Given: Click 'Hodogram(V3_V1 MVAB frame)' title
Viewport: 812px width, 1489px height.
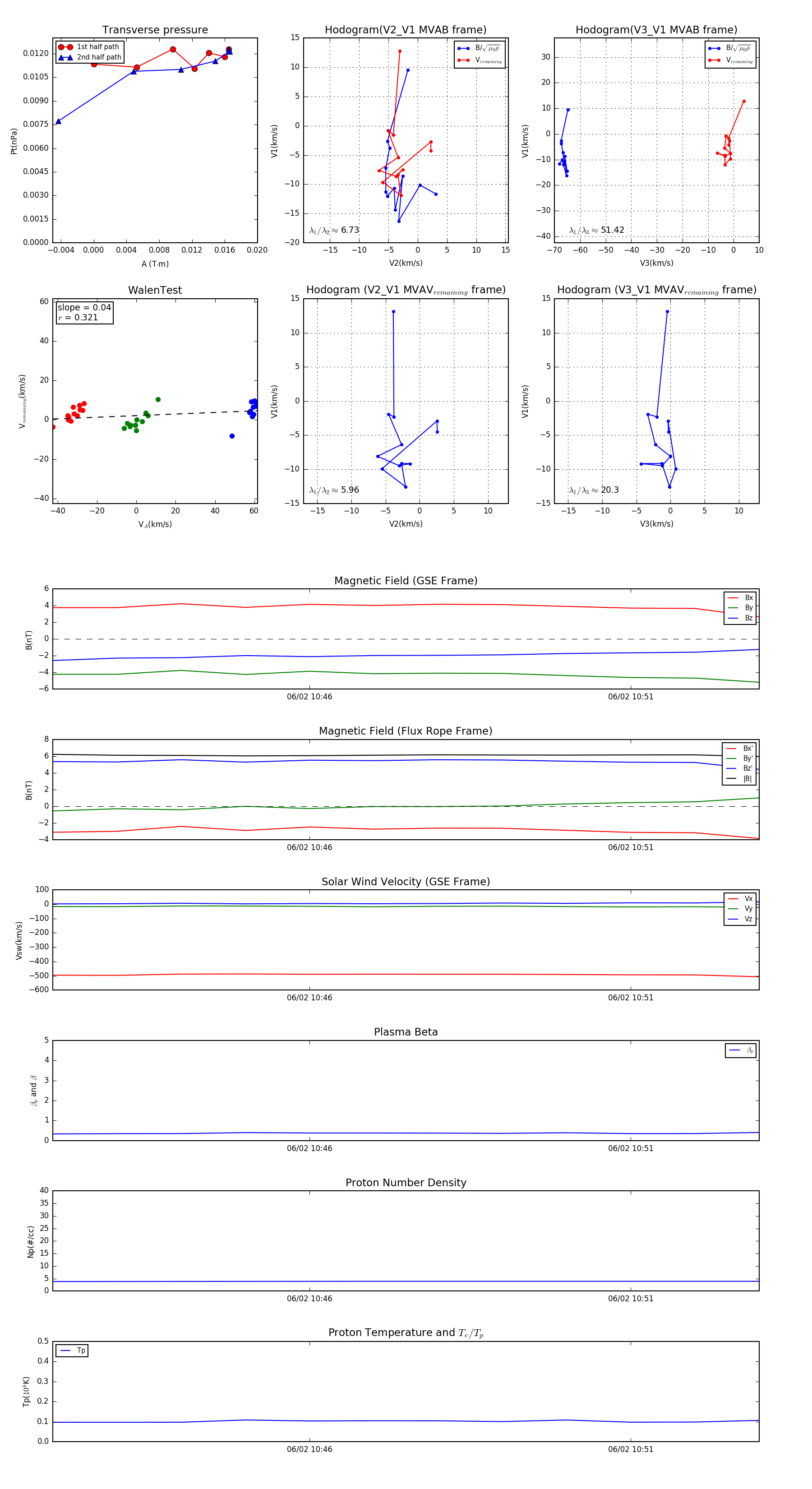Looking at the screenshot, I should click(x=656, y=30).
